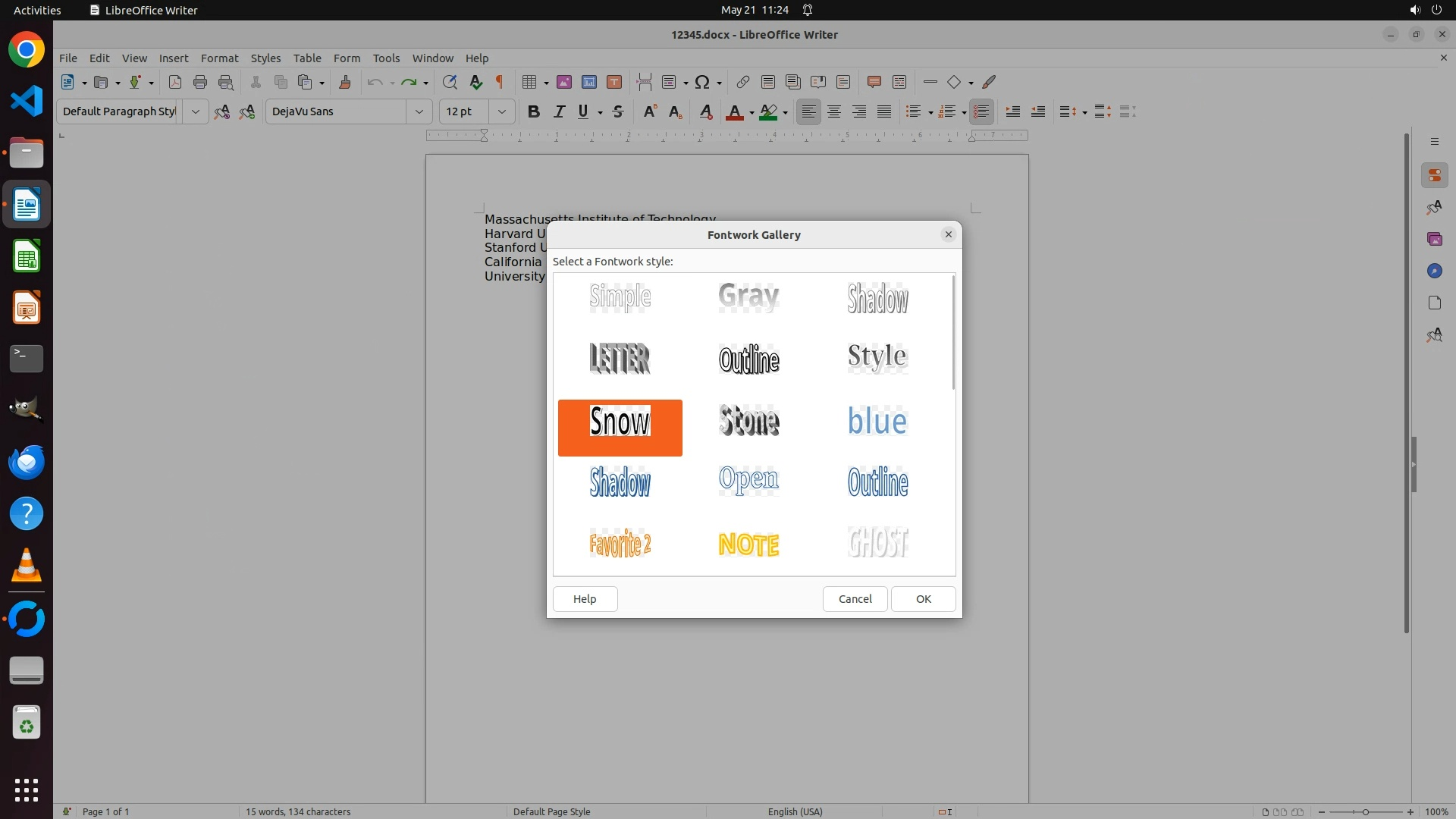Expand the font size dropdown
This screenshot has height=819, width=1456.
tap(501, 111)
